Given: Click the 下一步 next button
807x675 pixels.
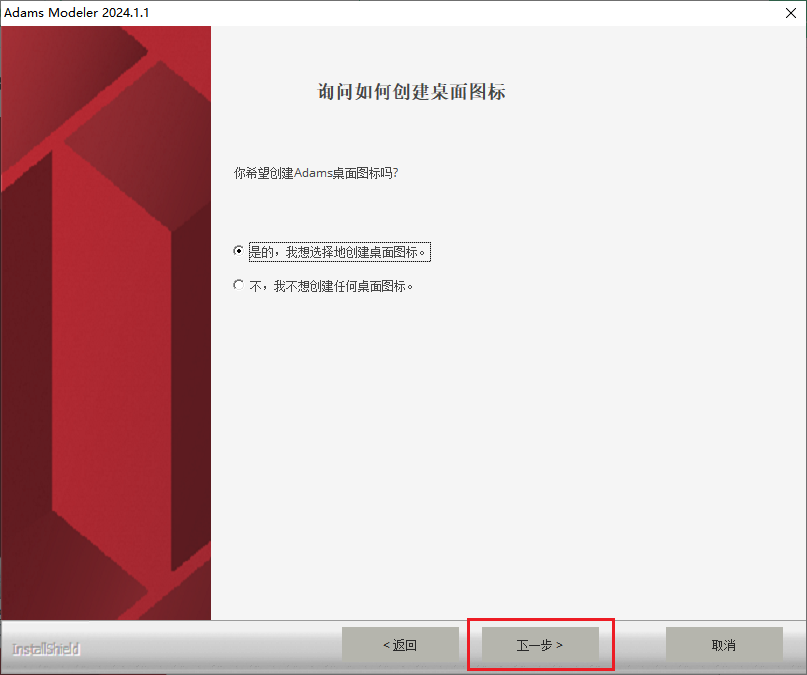Looking at the screenshot, I should point(540,645).
